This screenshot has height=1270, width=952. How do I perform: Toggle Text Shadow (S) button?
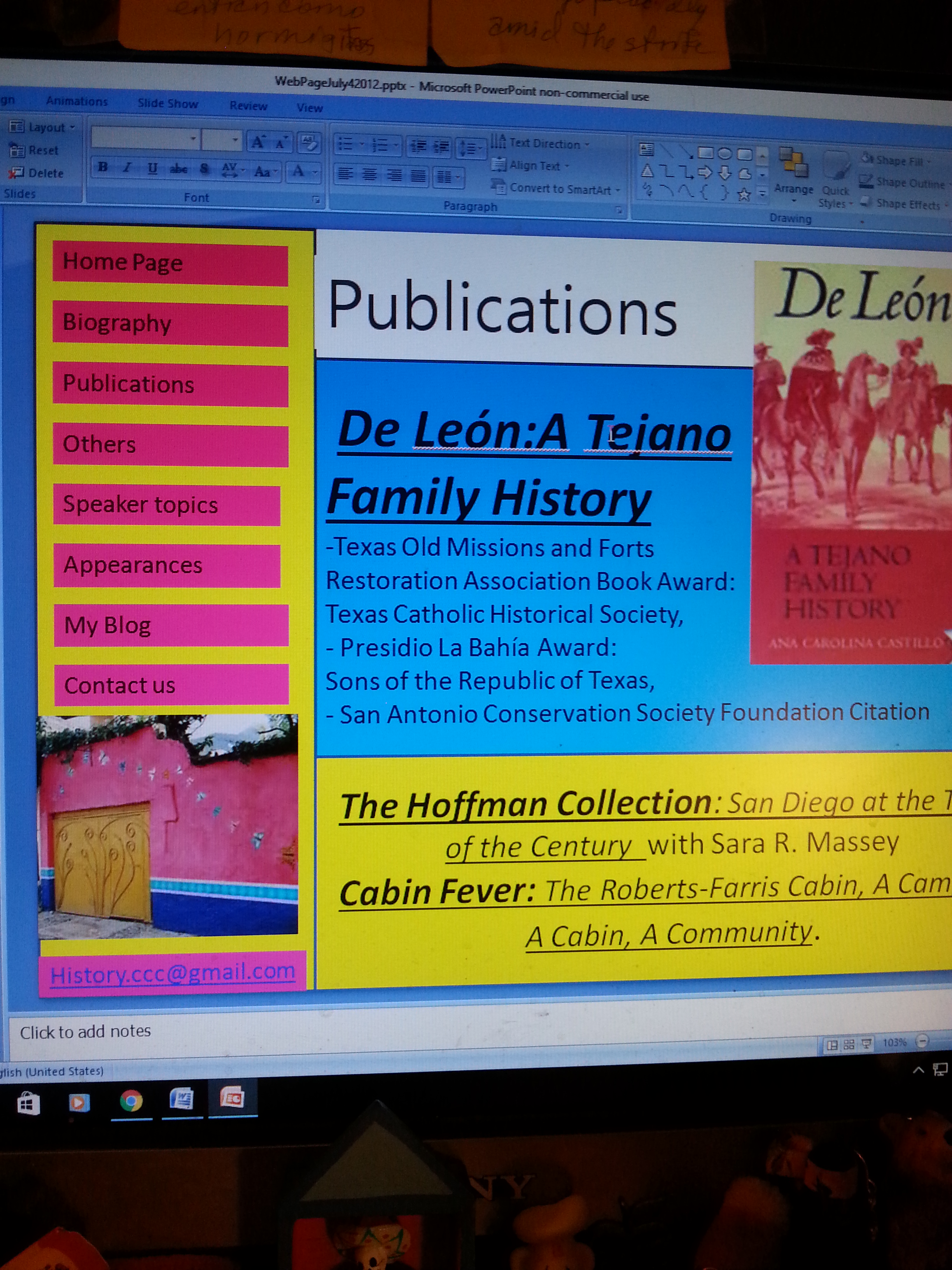205,169
